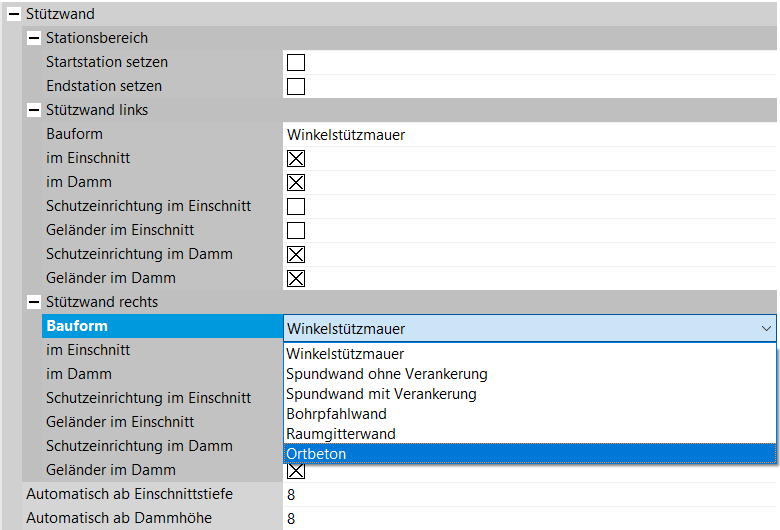Enable the Endstation setzen checkbox
Viewport: 780px width, 530px height.
(x=296, y=86)
